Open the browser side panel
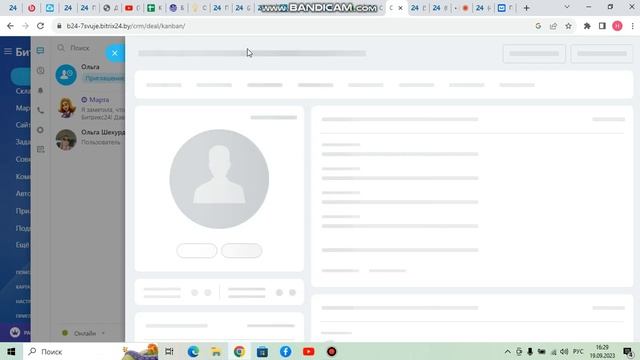The image size is (640, 360). pyautogui.click(x=602, y=26)
